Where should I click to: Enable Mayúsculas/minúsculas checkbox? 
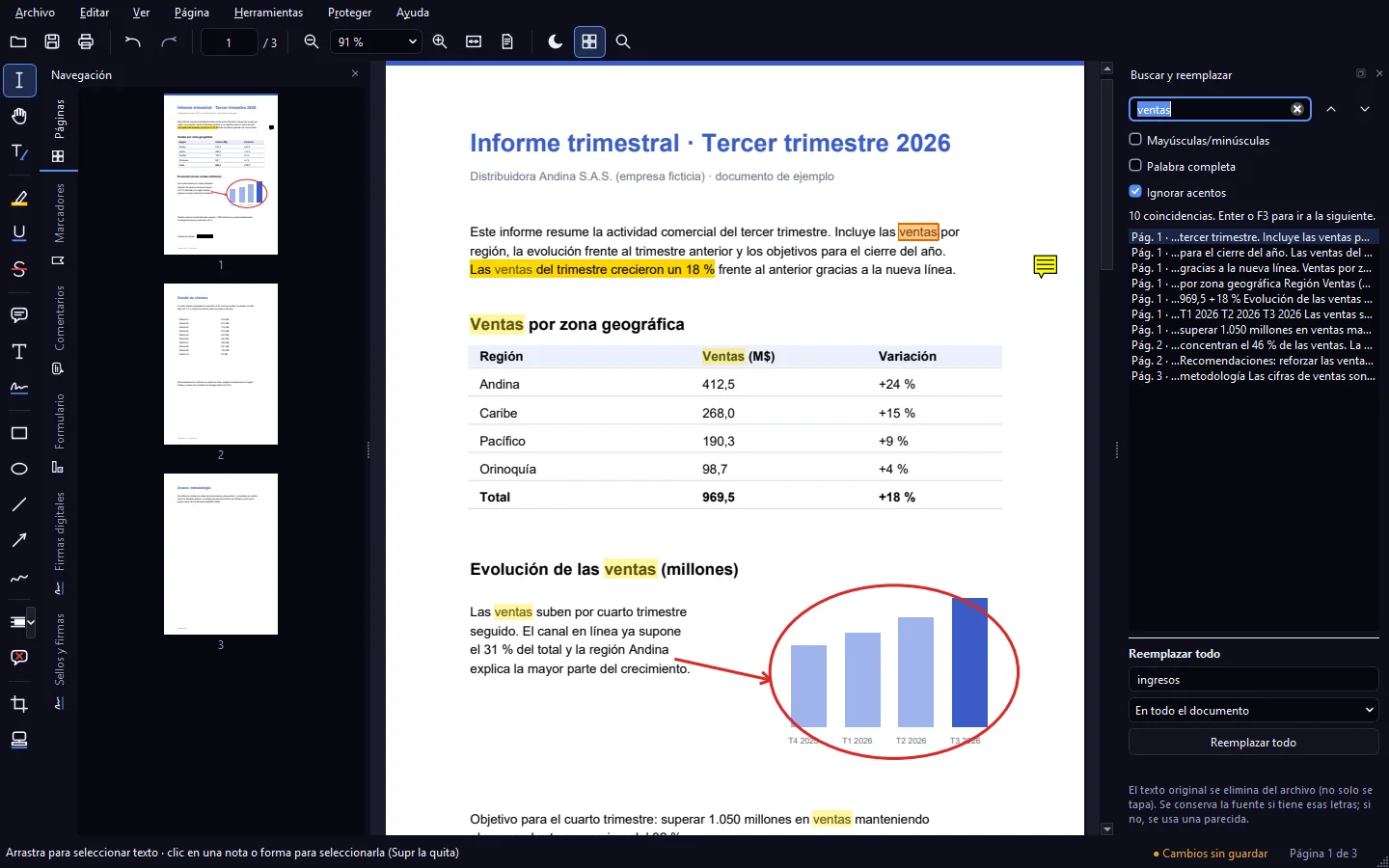pos(1135,140)
